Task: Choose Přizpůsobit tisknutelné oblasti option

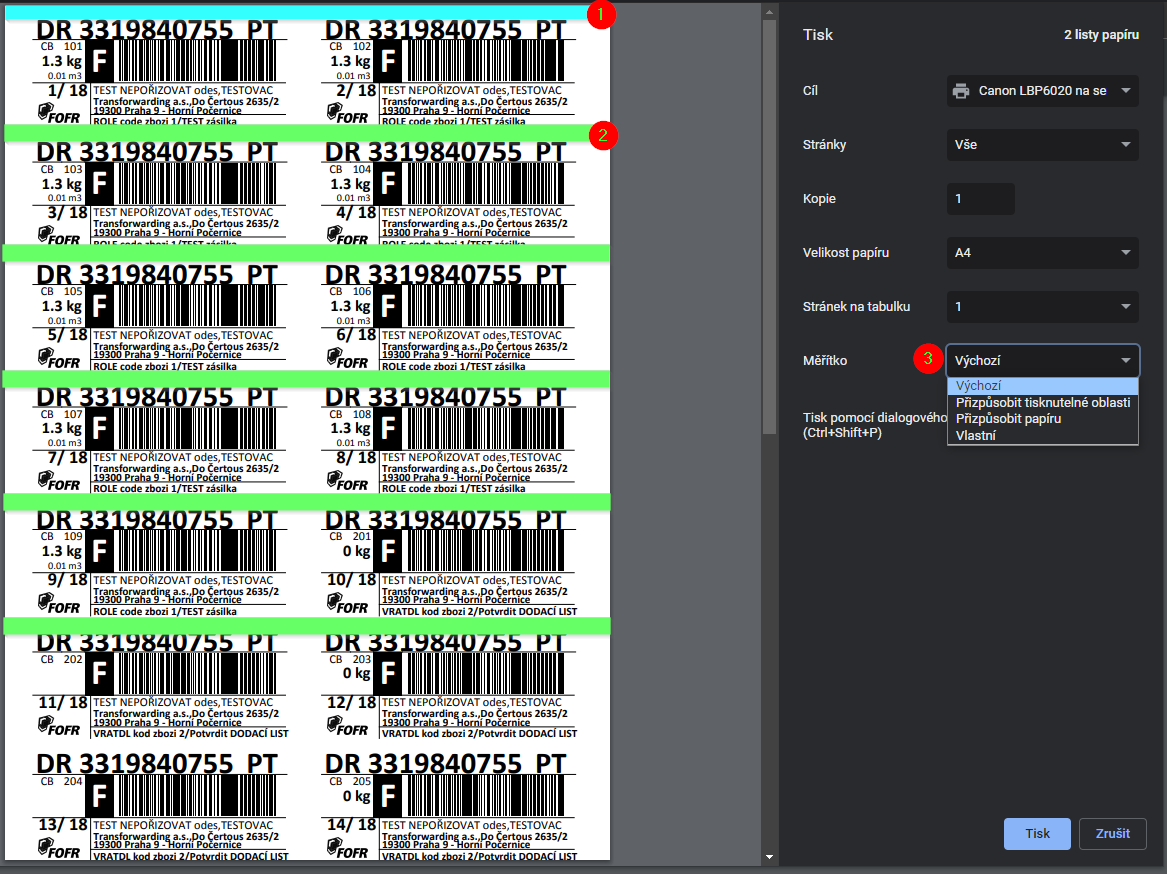Action: pyautogui.click(x=1042, y=402)
